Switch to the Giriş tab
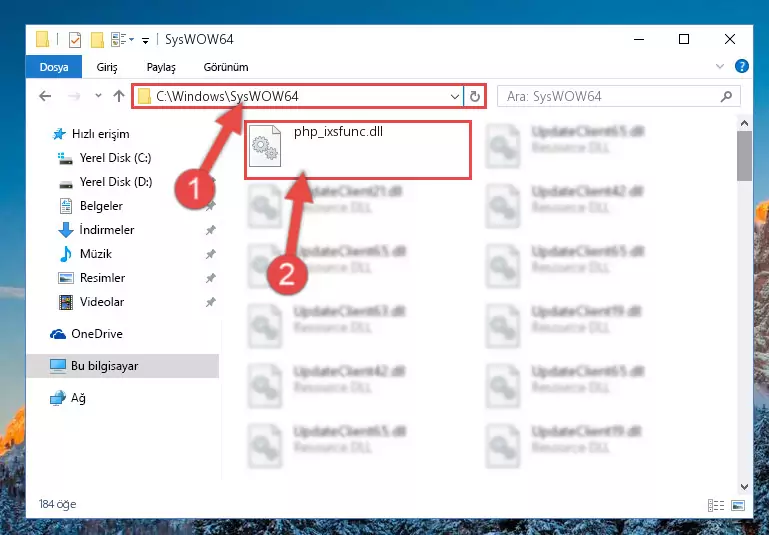 tap(107, 67)
